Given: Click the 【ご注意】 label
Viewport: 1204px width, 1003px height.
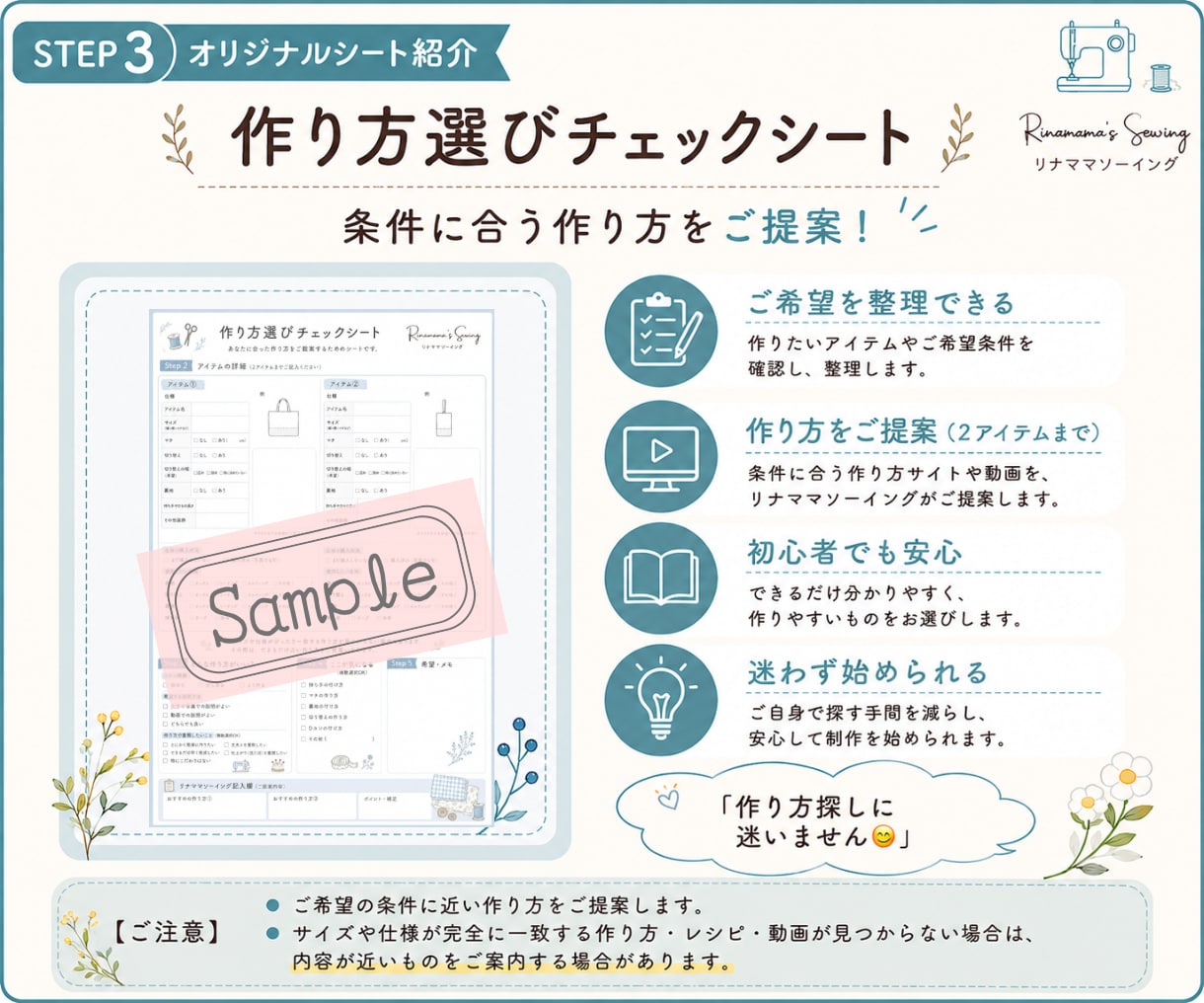Looking at the screenshot, I should click(x=166, y=931).
